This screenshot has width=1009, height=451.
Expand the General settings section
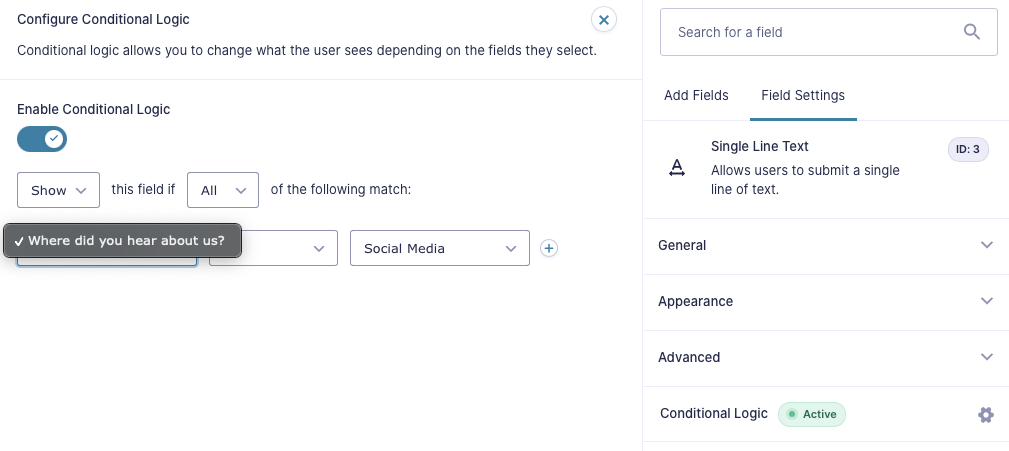point(825,245)
